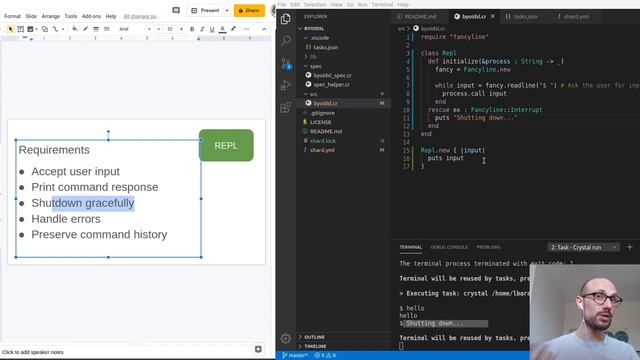Open the Manage gear icon in VS Code
This screenshot has width=640, height=360.
(x=286, y=338)
